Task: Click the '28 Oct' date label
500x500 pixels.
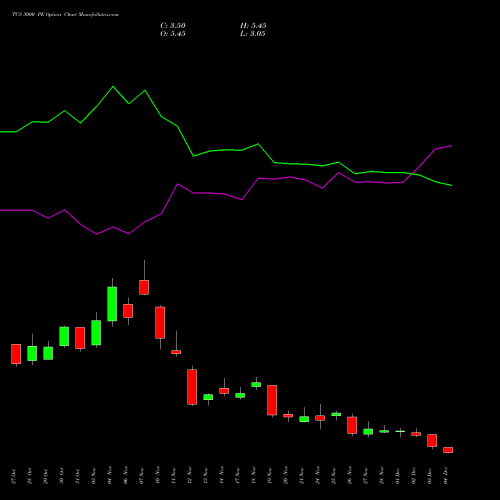Action: pos(30,476)
